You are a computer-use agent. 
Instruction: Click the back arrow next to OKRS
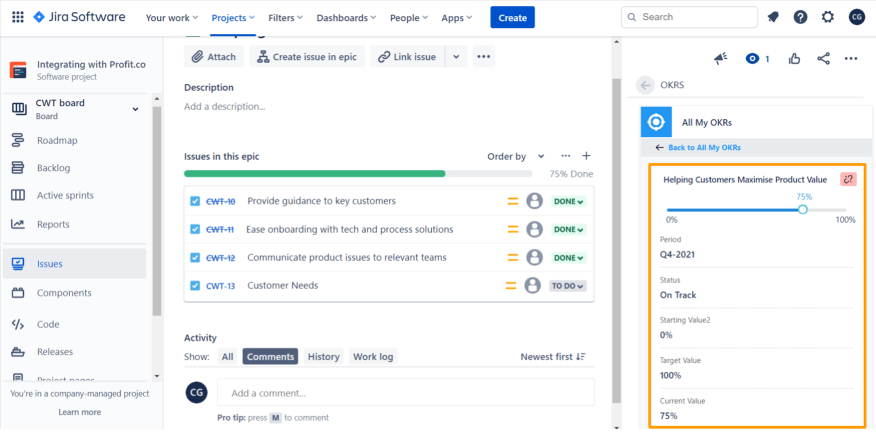coord(645,85)
